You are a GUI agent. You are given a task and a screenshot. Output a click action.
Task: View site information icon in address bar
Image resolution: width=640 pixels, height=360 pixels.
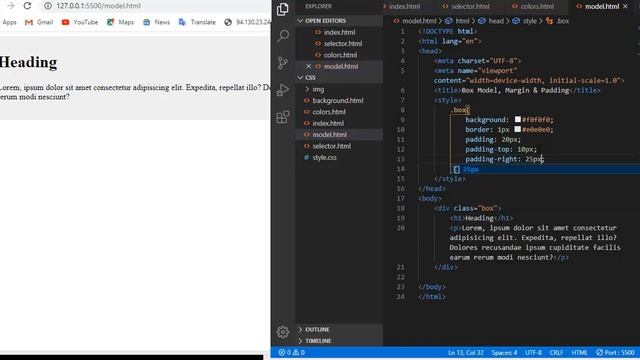pos(48,6)
